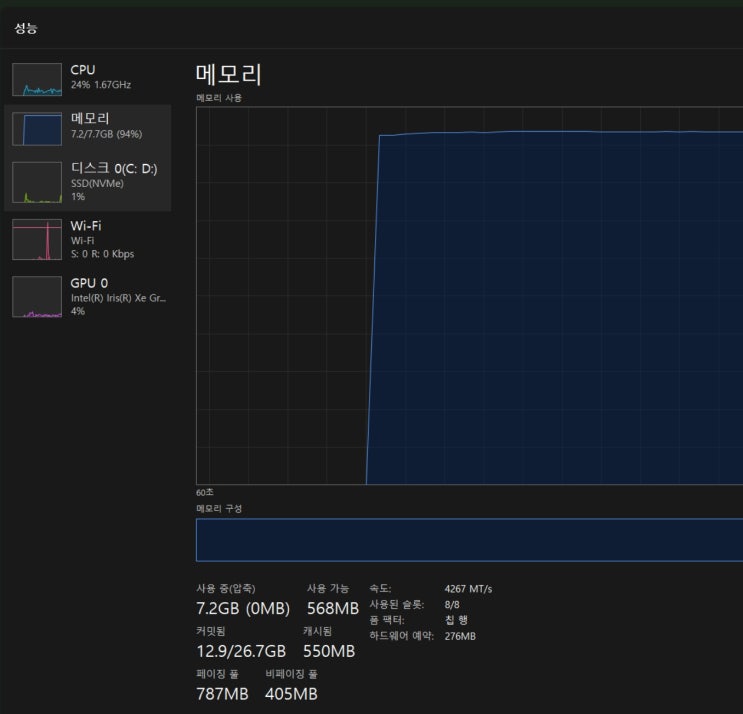This screenshot has width=743, height=714.
Task: Click the 8/8 slots used value
Action: point(452,605)
